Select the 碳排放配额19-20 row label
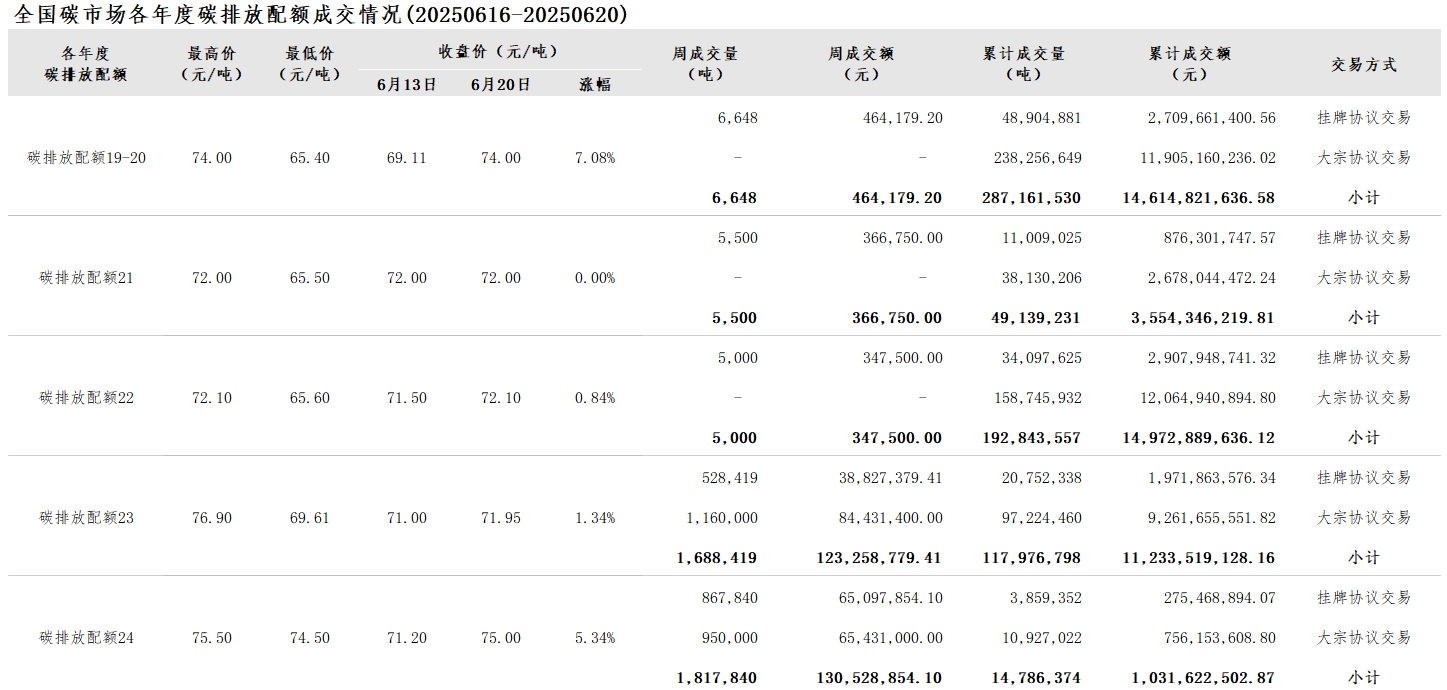 coord(87,158)
